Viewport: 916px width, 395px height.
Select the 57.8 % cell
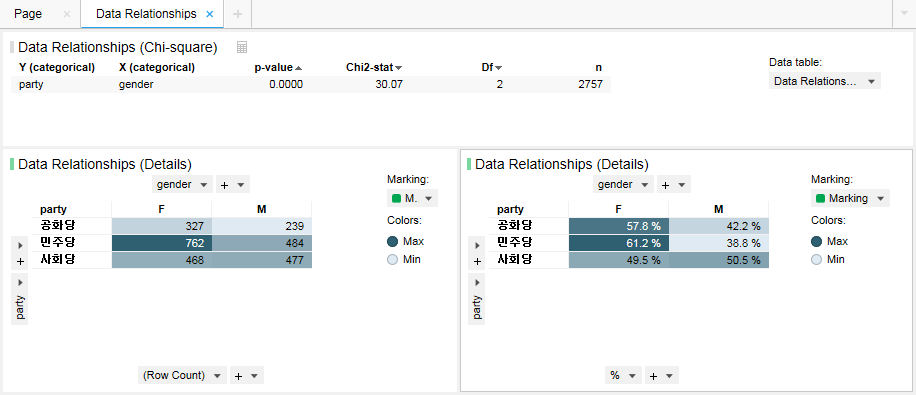coord(619,226)
